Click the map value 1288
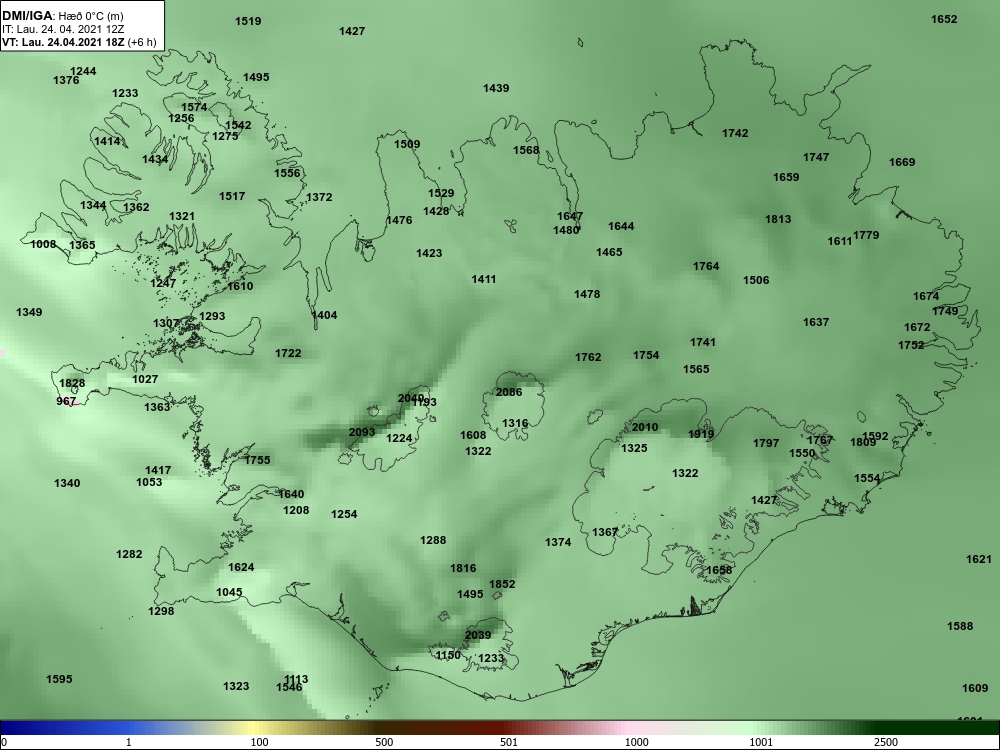The image size is (1000, 750). coord(433,540)
